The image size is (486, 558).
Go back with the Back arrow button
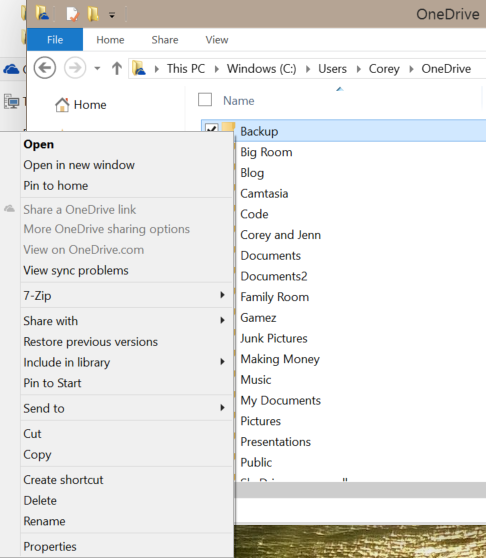[x=45, y=68]
